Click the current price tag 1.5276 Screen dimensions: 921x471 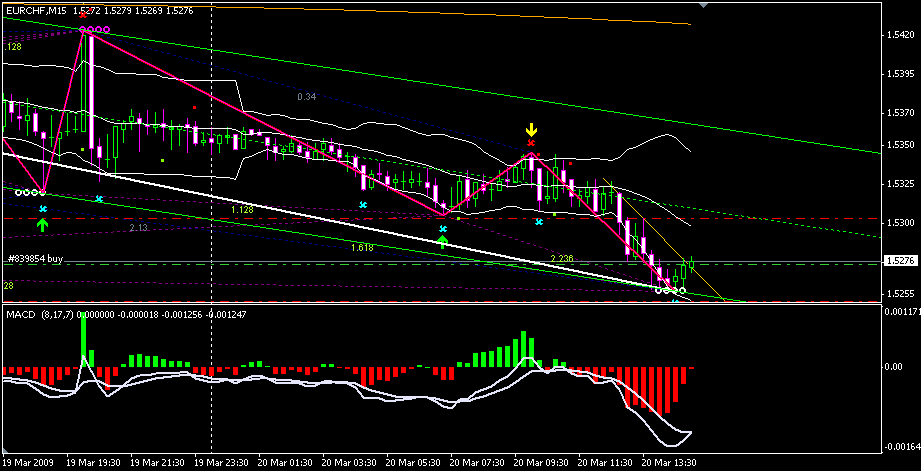[898, 262]
